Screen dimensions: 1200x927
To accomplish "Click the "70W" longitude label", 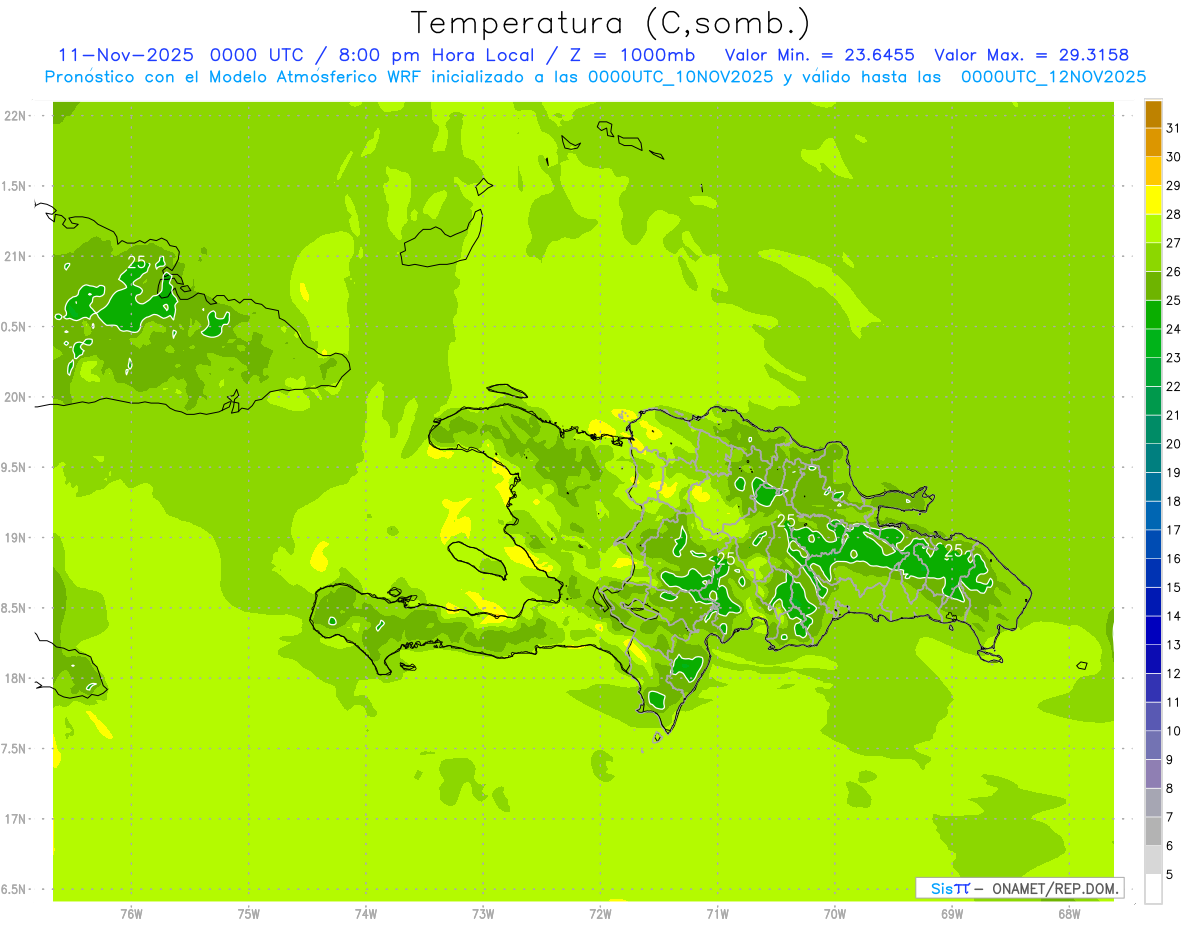I will pyautogui.click(x=835, y=914).
